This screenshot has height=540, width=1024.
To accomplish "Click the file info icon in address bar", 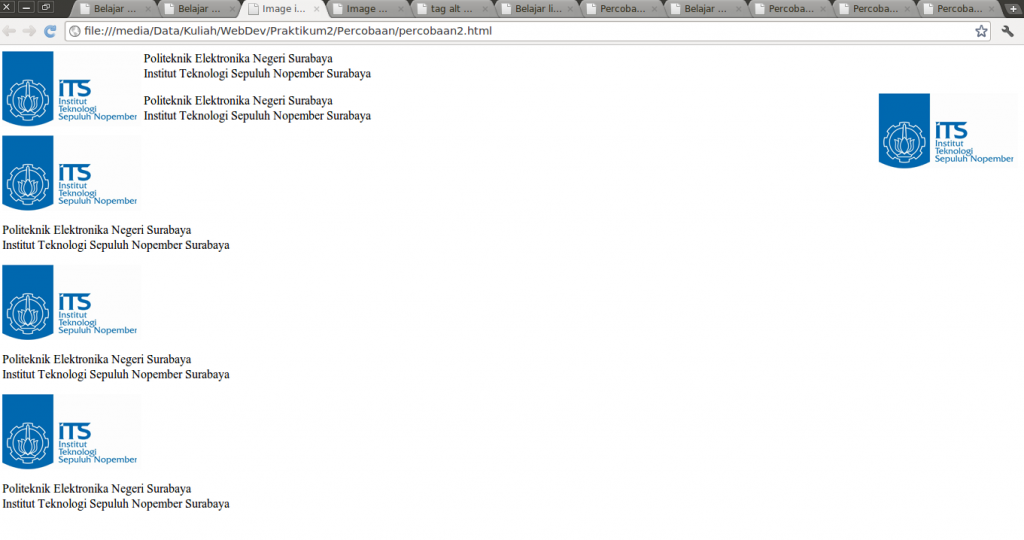I will pos(75,31).
